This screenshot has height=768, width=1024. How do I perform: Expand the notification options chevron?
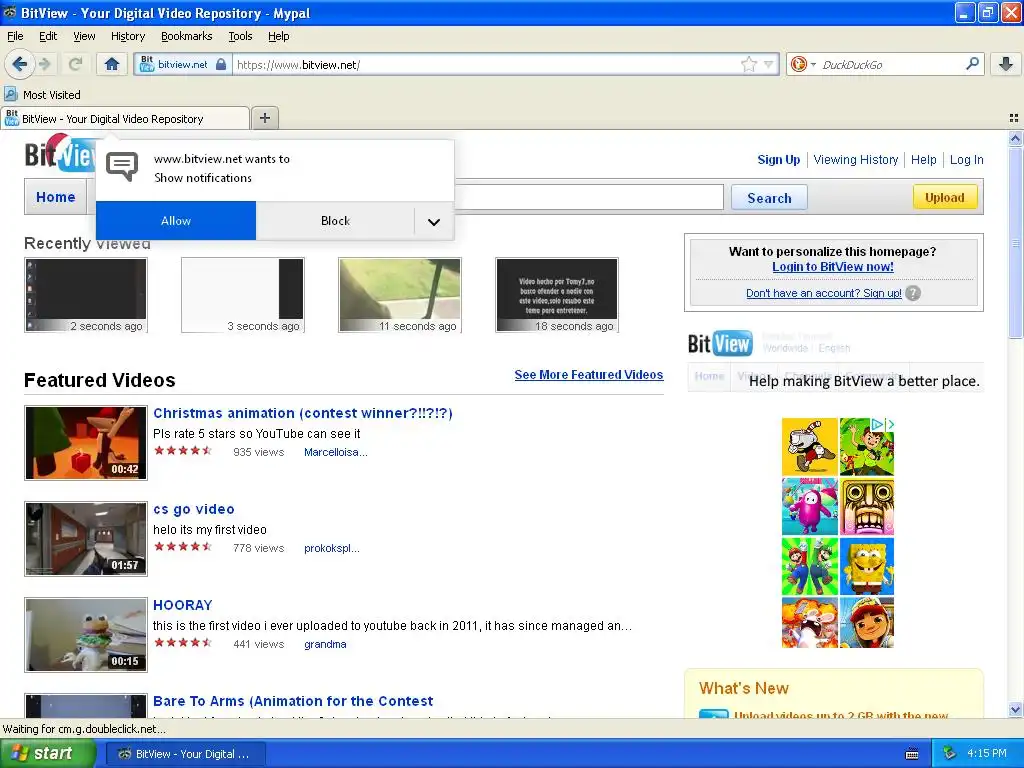pyautogui.click(x=434, y=221)
